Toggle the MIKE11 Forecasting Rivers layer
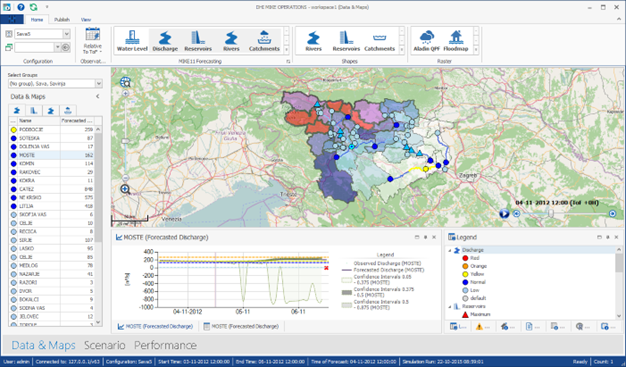Viewport: 626px width, 367px height. pos(231,41)
